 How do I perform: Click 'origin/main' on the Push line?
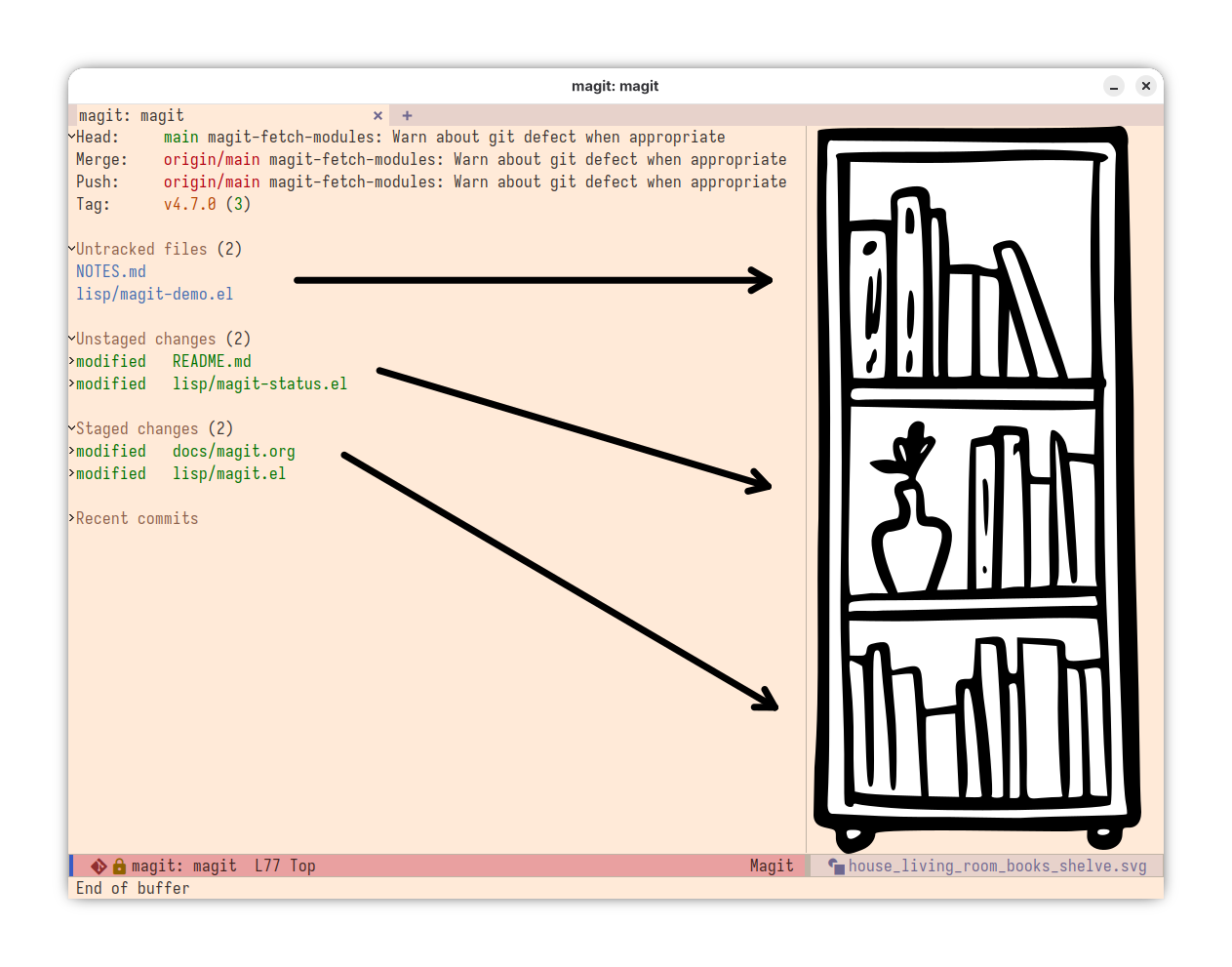click(x=212, y=182)
